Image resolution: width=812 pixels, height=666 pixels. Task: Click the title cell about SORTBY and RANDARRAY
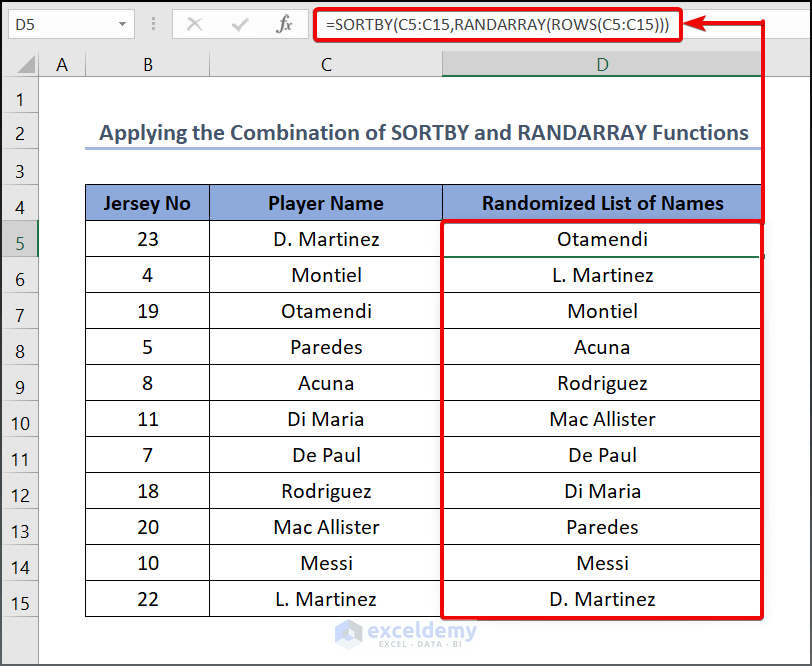423,133
